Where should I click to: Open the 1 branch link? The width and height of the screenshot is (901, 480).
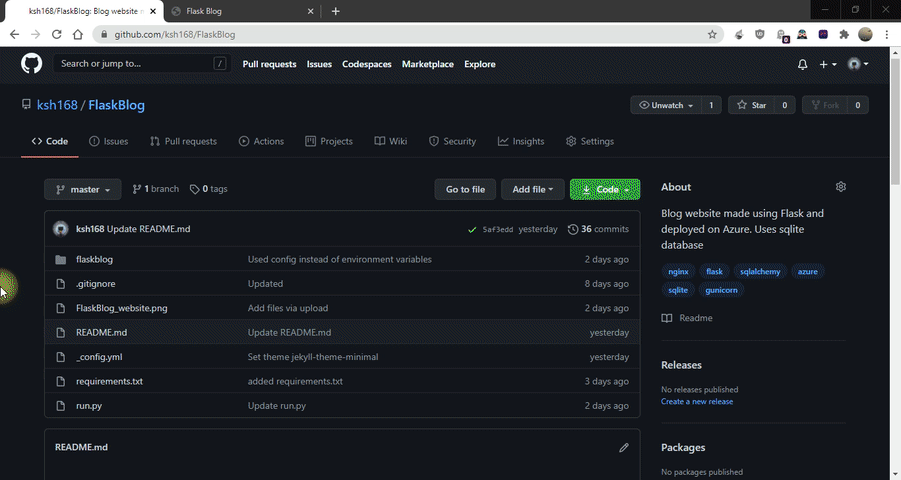point(155,189)
